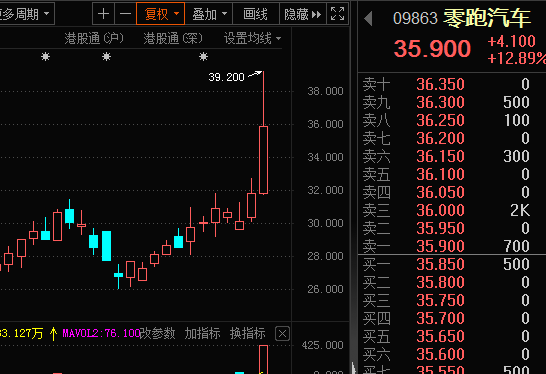The height and width of the screenshot is (374, 546).
Task: Open the 叠加 dropdown
Action: pos(209,14)
